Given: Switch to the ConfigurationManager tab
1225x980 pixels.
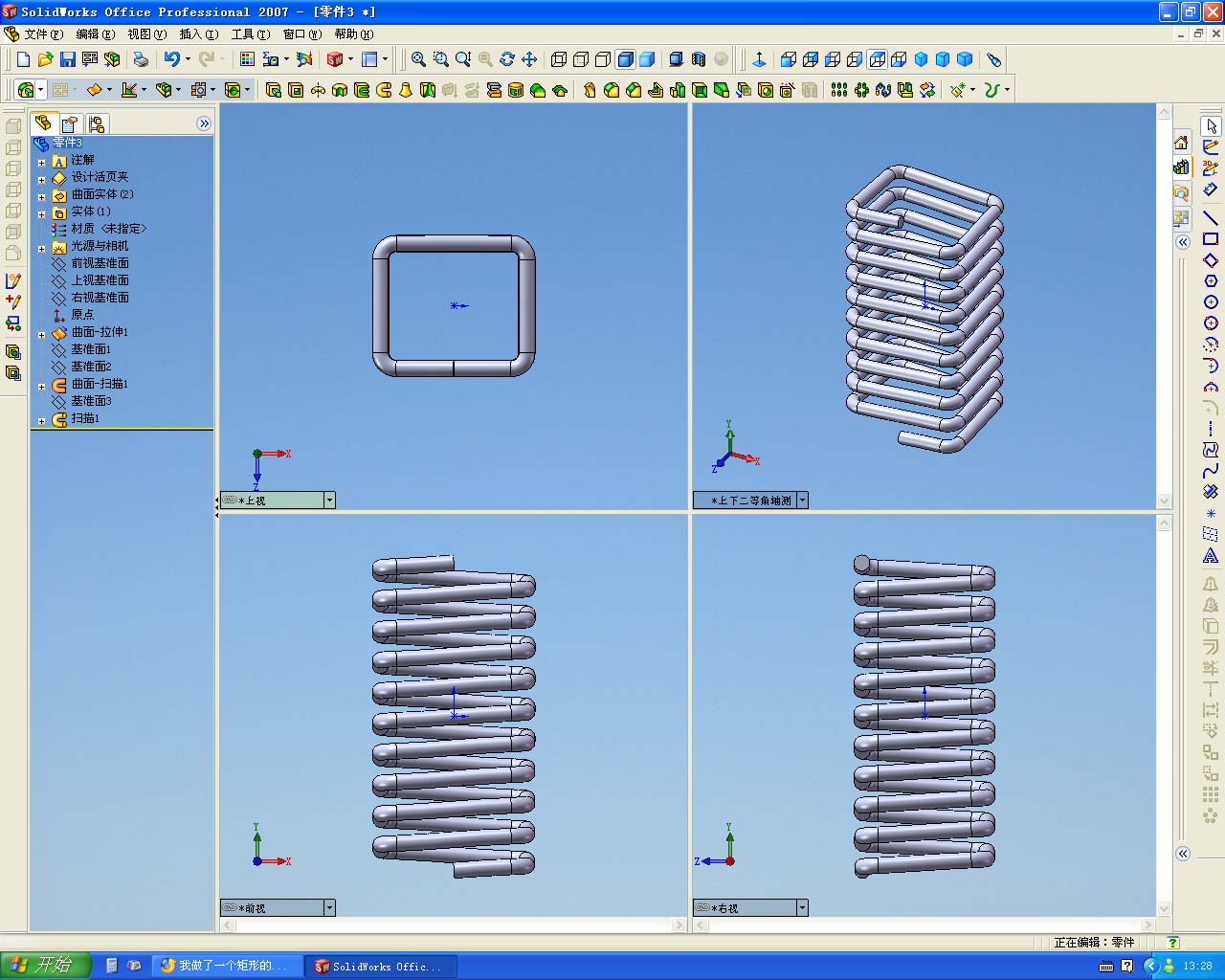Looking at the screenshot, I should [97, 124].
